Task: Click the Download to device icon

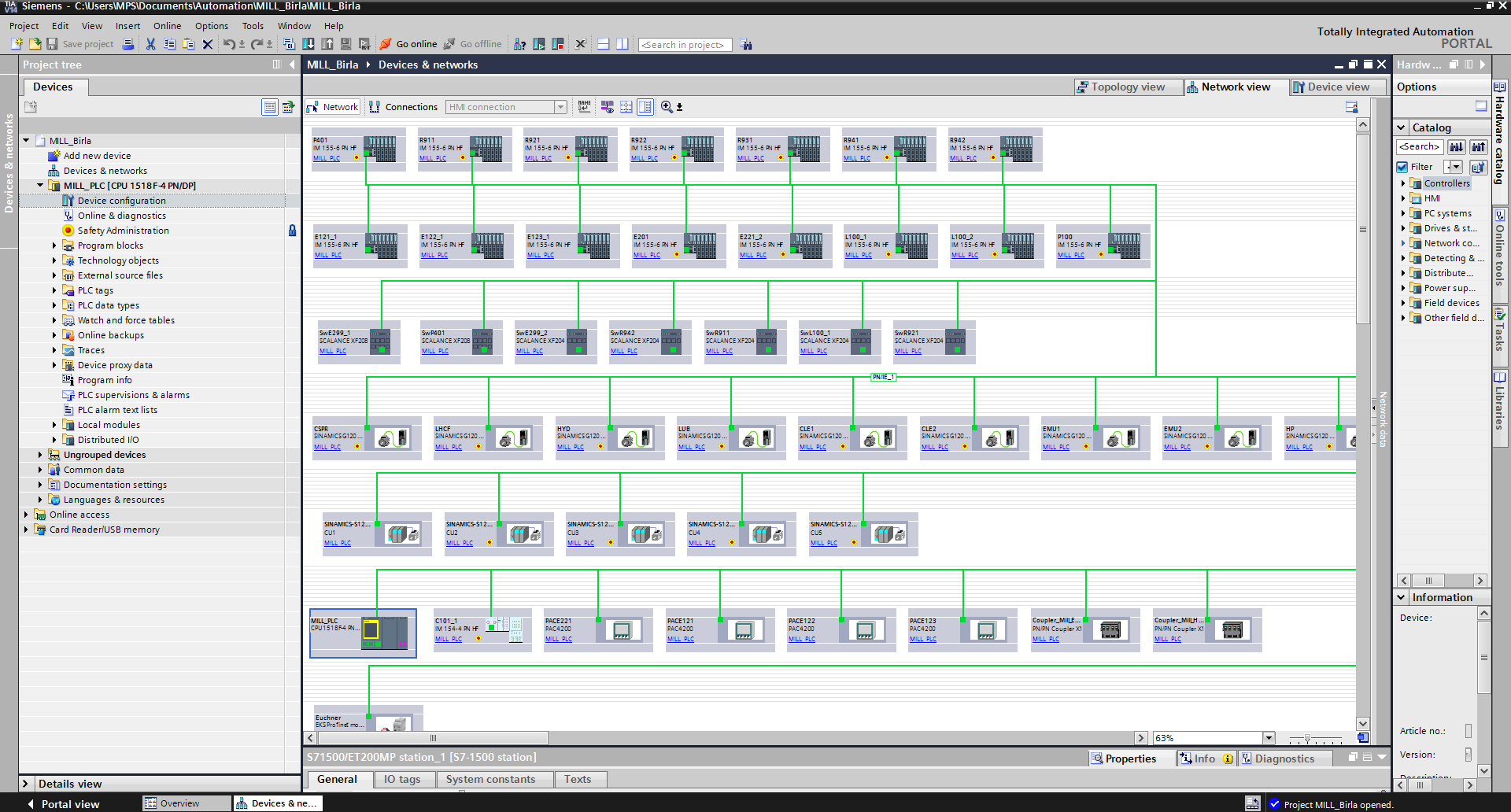Action: pos(308,44)
